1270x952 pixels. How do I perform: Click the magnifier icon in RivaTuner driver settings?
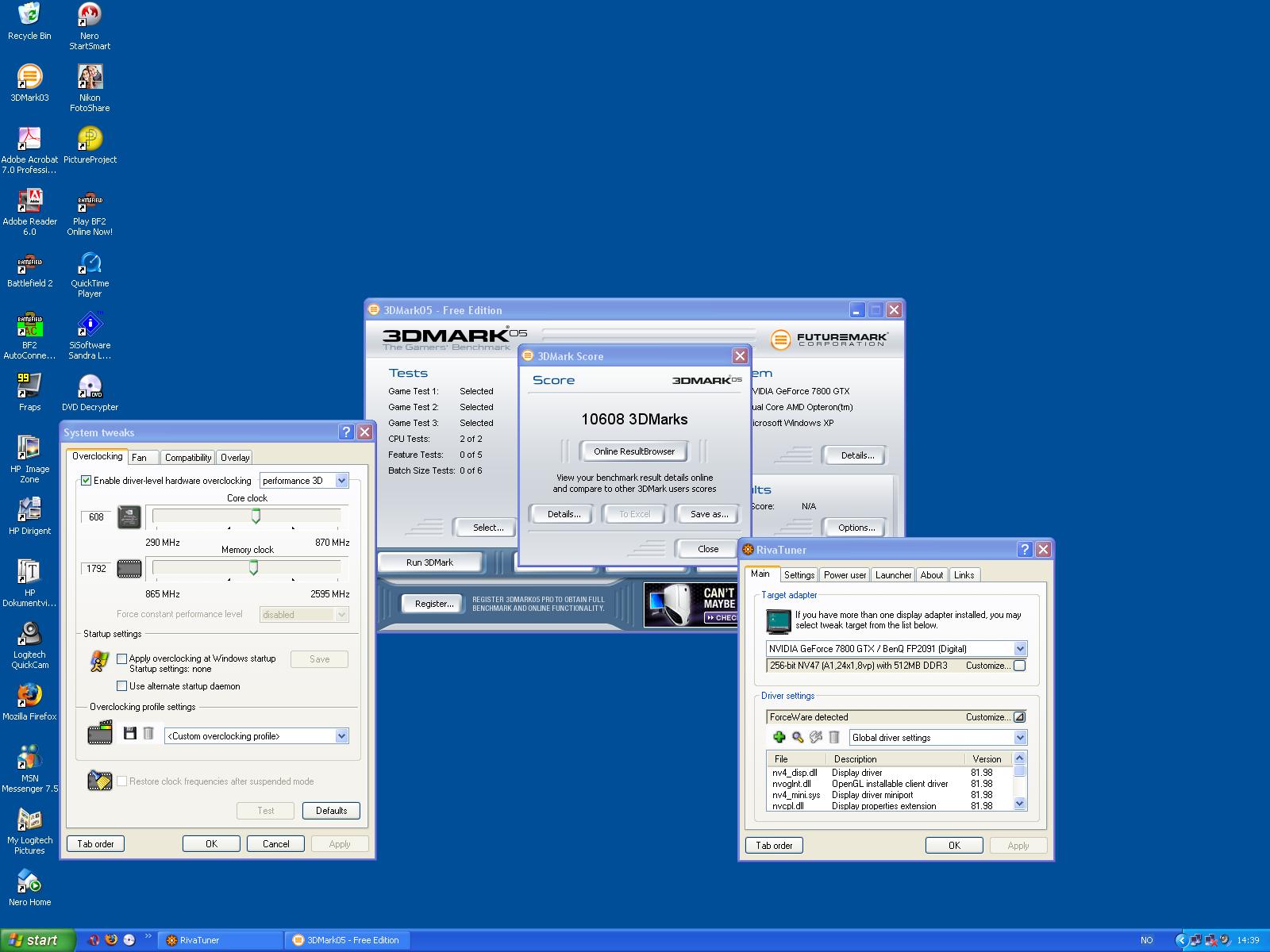pos(798,737)
